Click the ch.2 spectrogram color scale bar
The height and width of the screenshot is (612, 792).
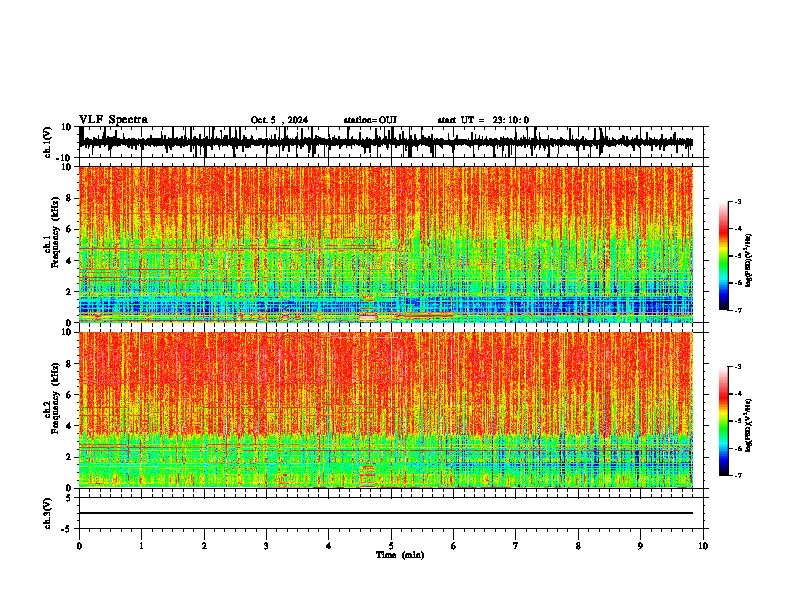click(724, 421)
